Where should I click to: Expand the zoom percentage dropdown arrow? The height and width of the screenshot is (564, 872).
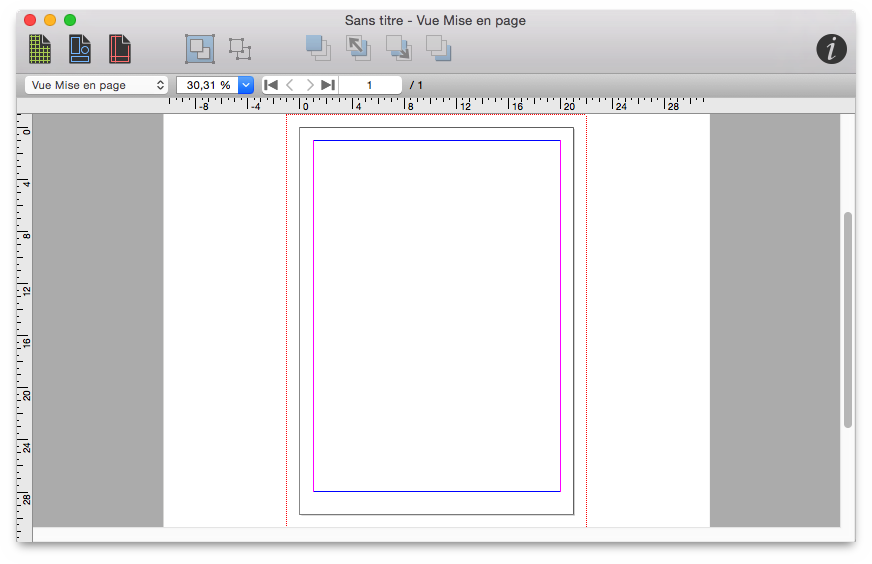(246, 85)
